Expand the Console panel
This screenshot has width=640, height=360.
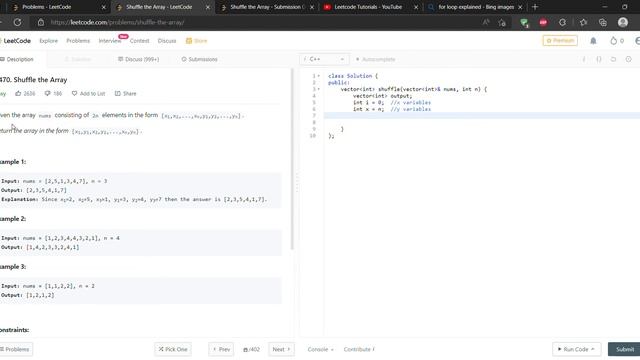tap(320, 349)
